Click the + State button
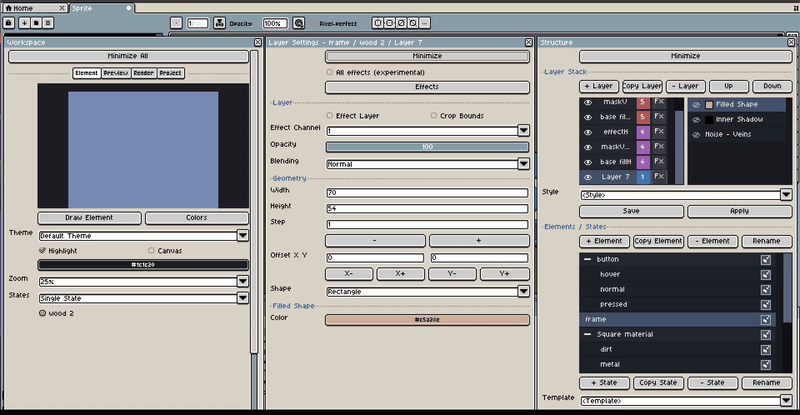This screenshot has width=800, height=415. (605, 383)
